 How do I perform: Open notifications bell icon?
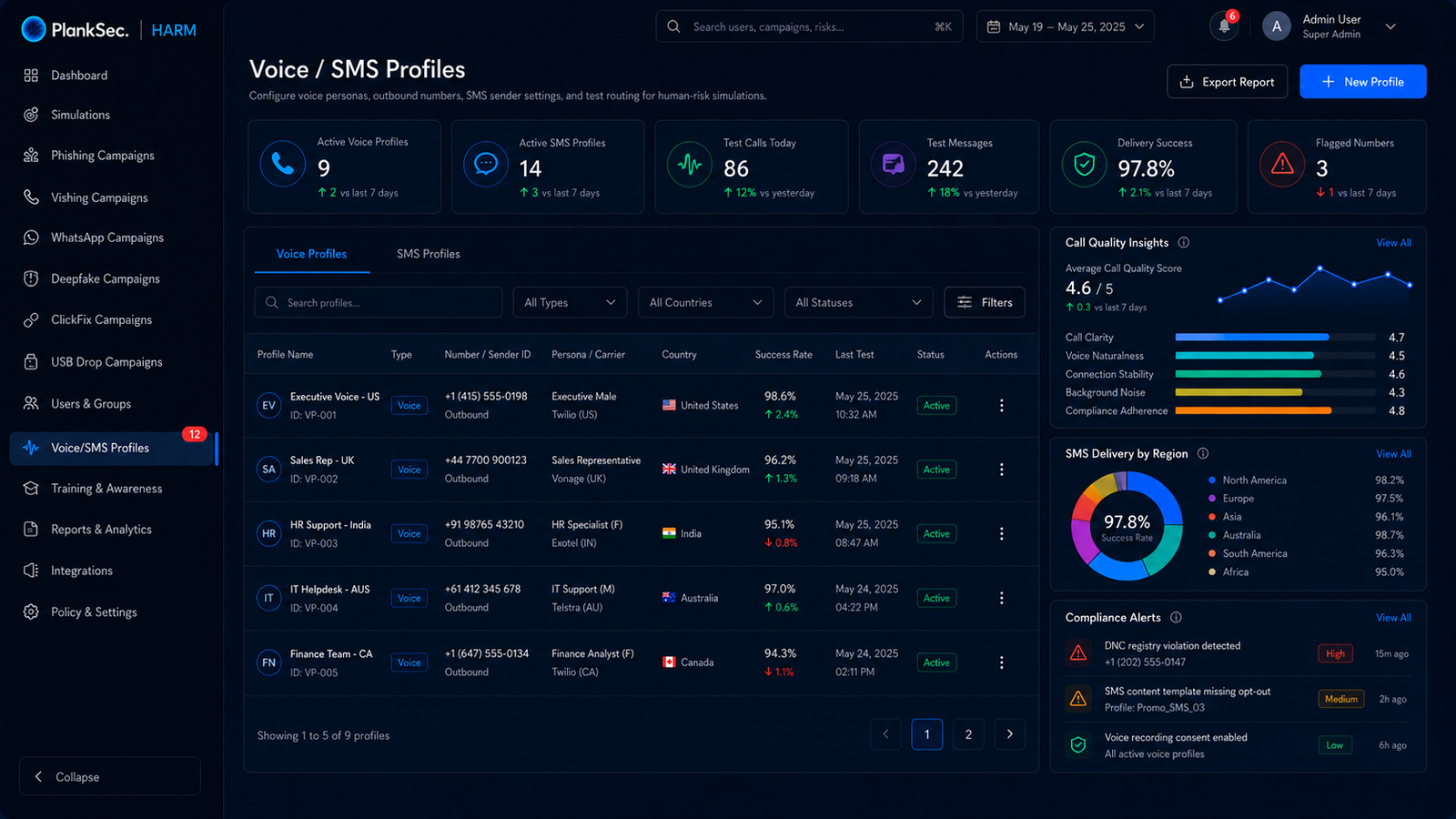[1224, 26]
